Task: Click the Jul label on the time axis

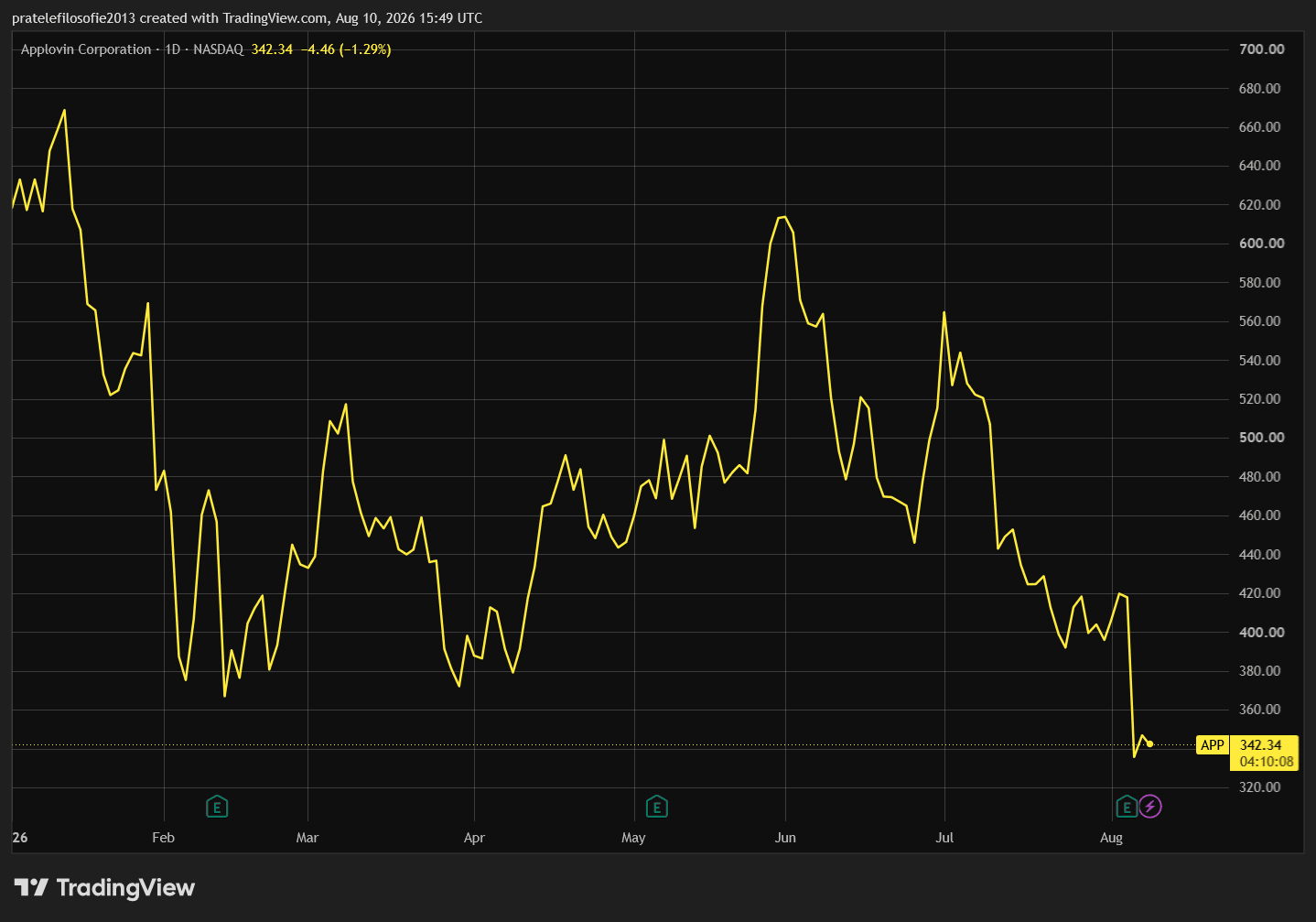Action: click(x=944, y=838)
